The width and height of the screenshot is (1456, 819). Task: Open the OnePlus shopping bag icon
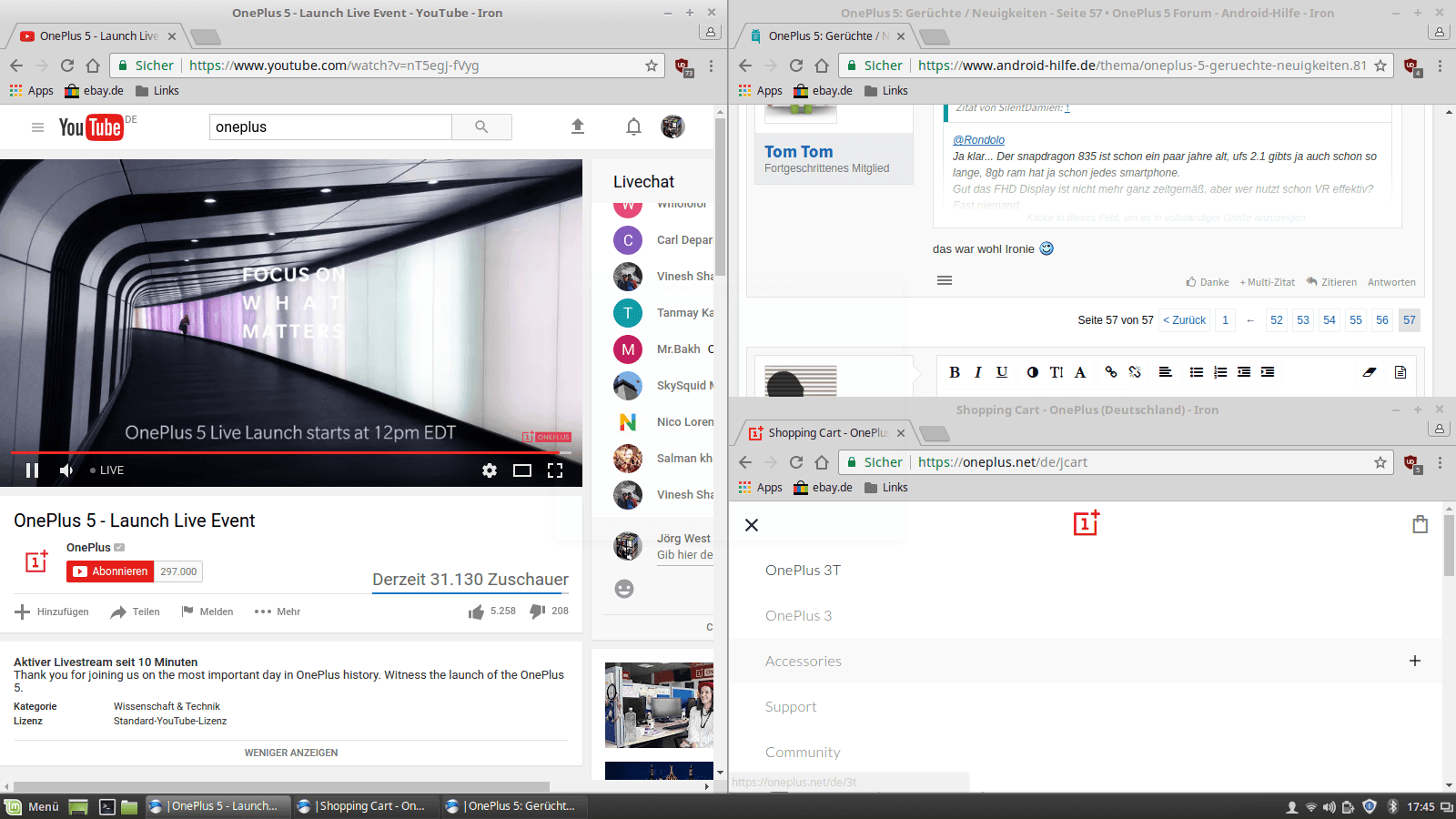click(1420, 524)
